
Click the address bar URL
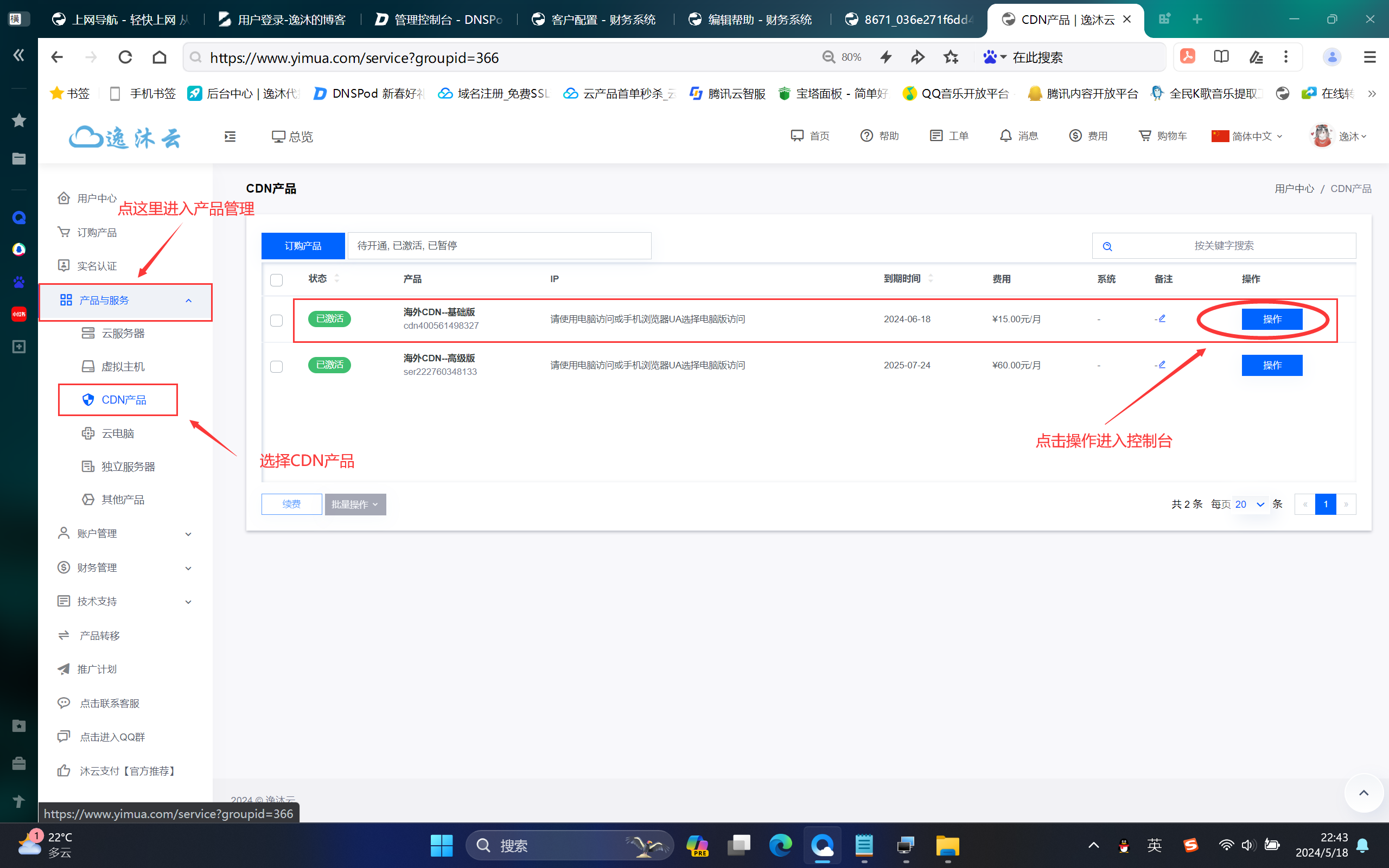354,58
